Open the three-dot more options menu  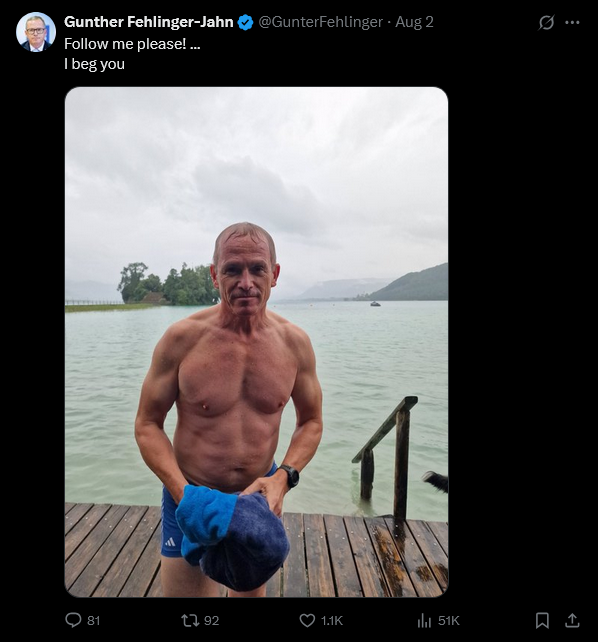click(572, 22)
